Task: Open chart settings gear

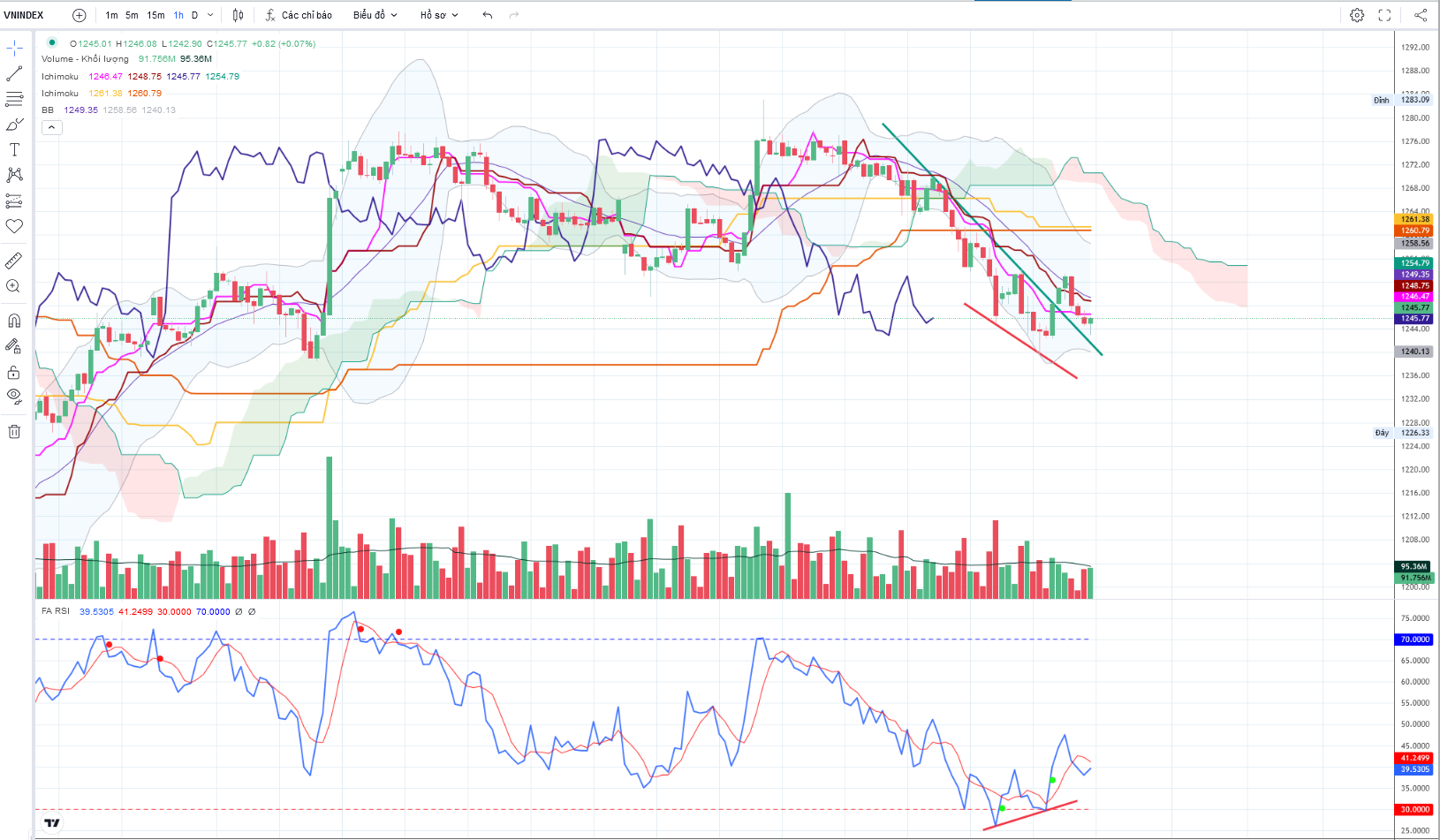Action: point(1357,15)
